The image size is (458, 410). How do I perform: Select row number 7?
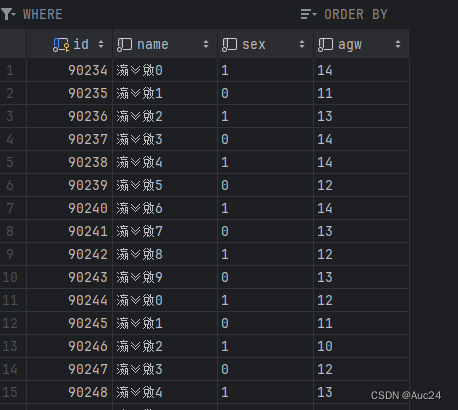click(13, 208)
